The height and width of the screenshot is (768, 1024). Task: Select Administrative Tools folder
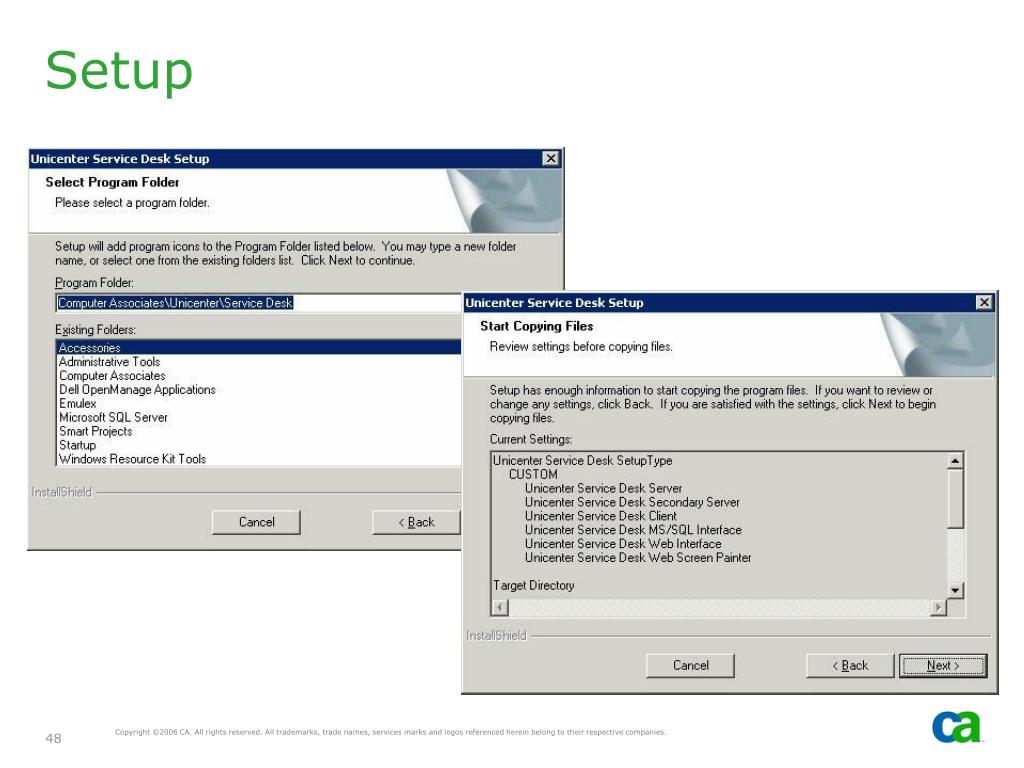(109, 362)
